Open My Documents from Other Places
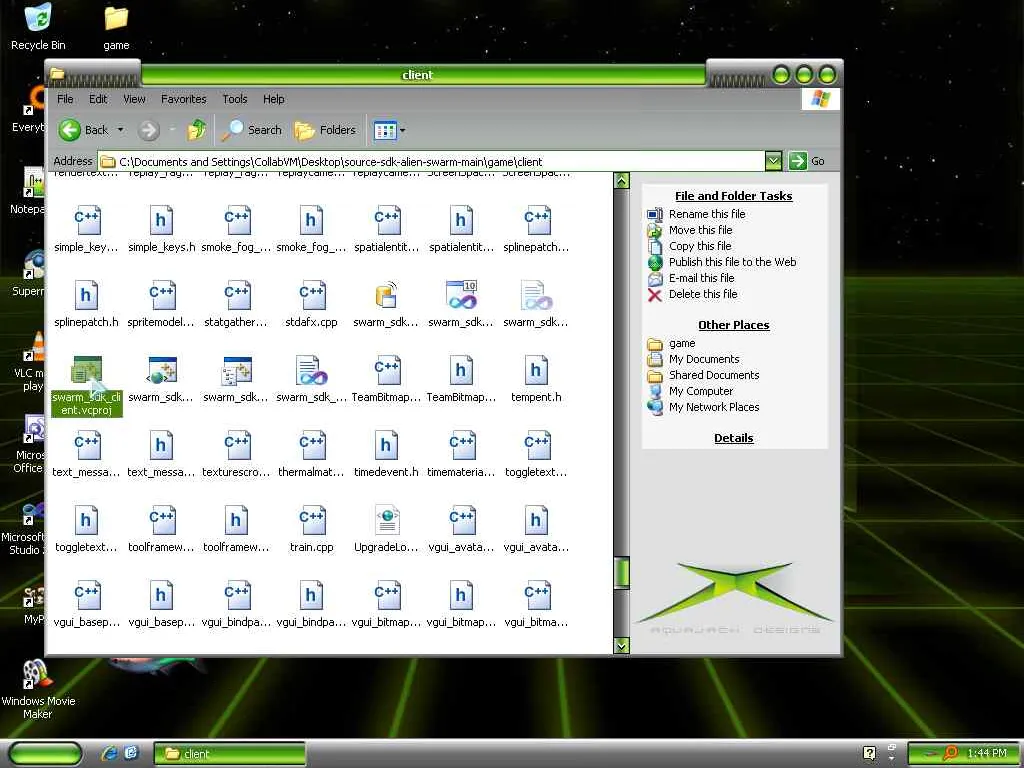The image size is (1024, 768). [x=704, y=359]
